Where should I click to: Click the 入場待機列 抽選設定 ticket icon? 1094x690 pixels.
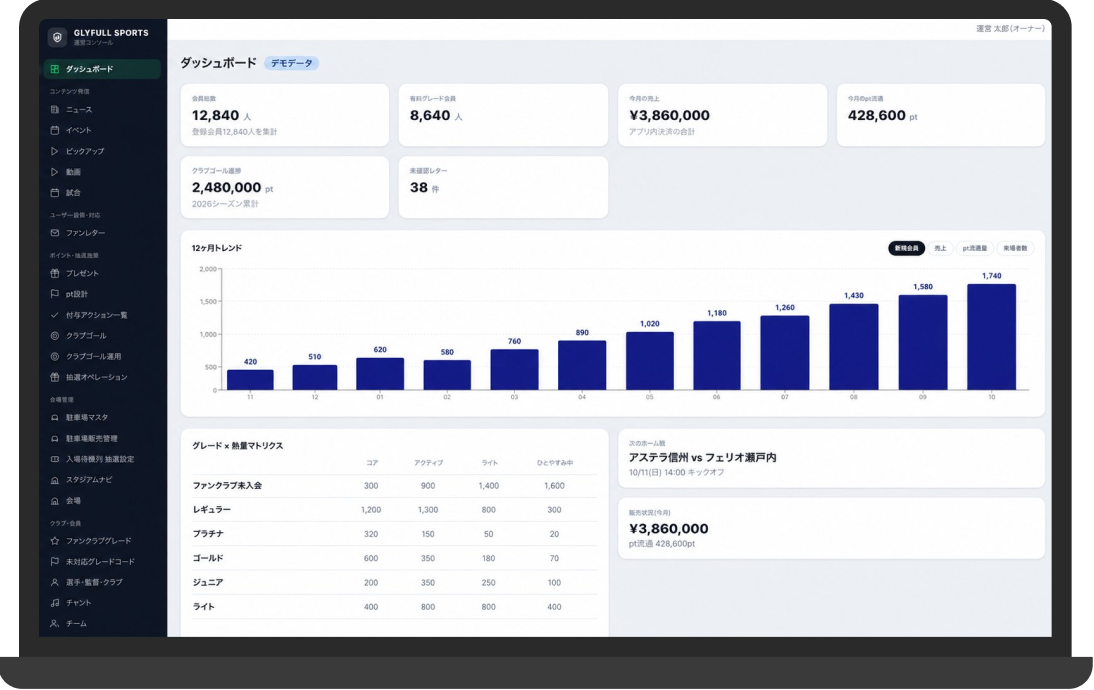coord(54,459)
